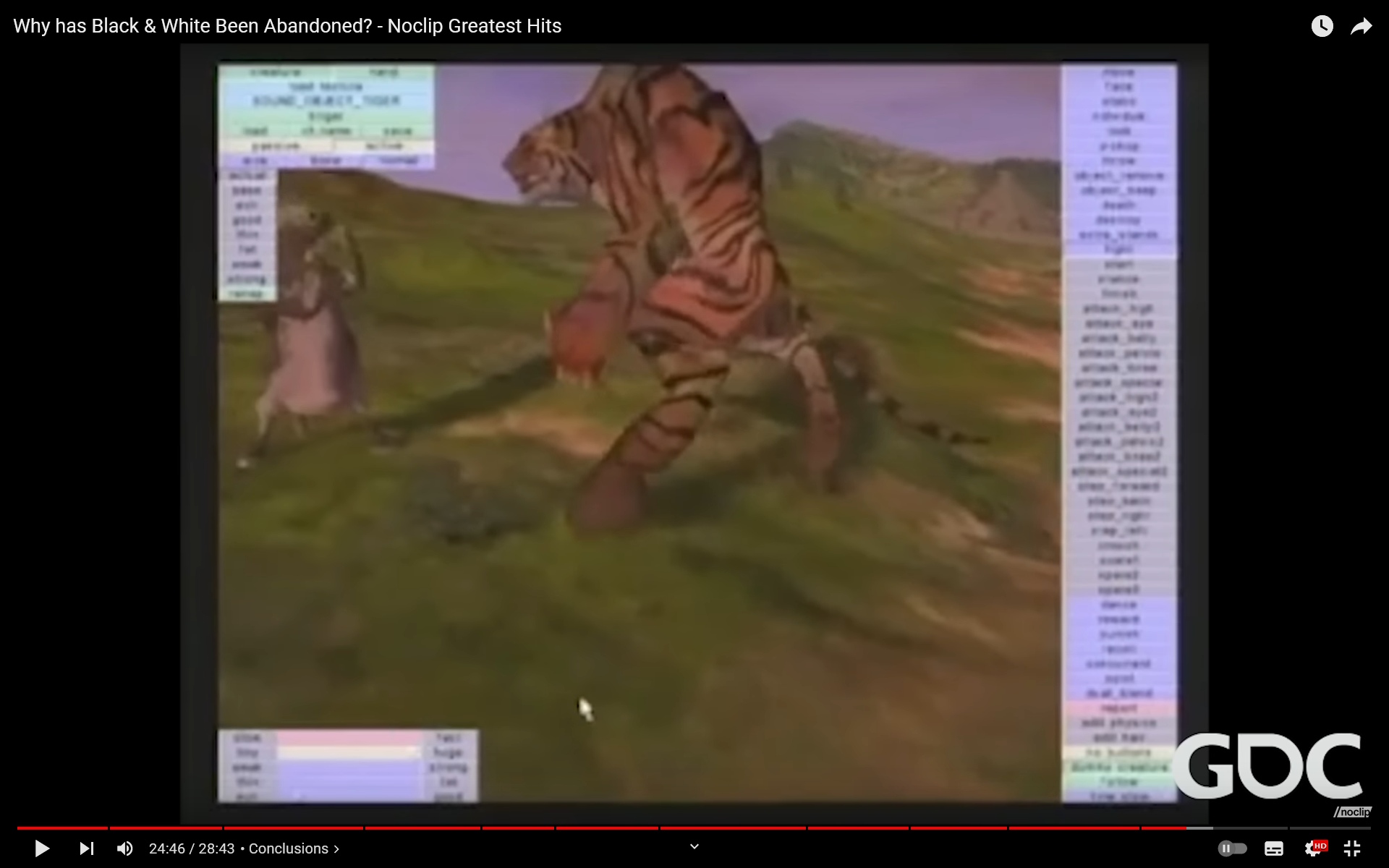Toggle elapsed time display 24:46 / 28:43
Screen dimensions: 1389x868
[x=192, y=848]
